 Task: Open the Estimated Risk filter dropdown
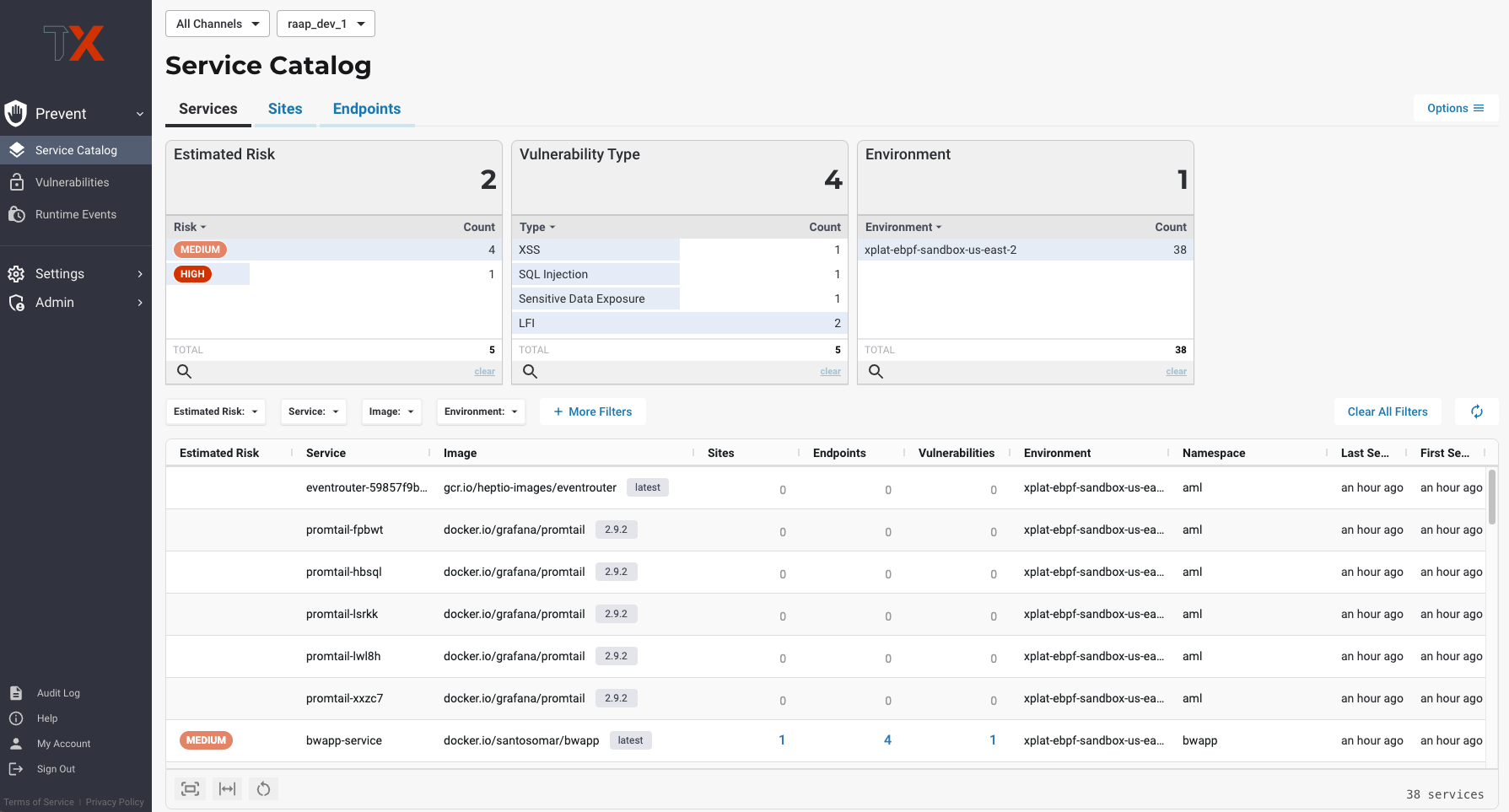(215, 411)
